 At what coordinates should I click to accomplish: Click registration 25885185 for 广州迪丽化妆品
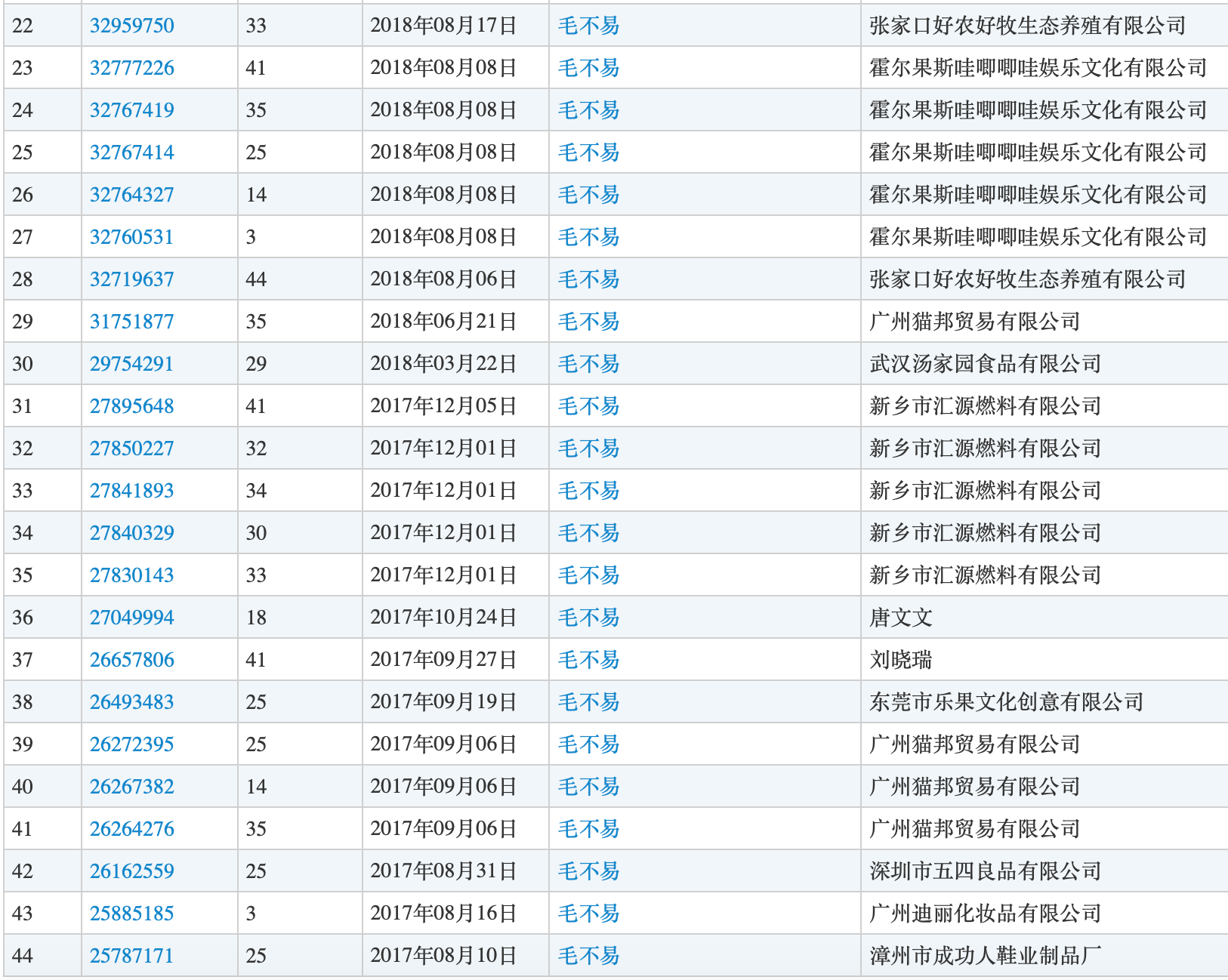[x=131, y=913]
